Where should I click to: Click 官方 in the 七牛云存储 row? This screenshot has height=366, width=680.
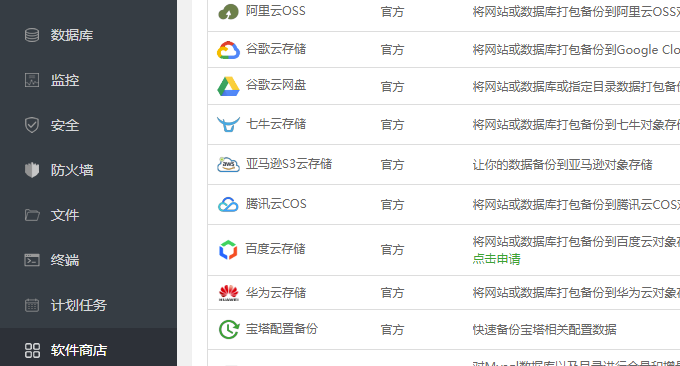coord(392,125)
